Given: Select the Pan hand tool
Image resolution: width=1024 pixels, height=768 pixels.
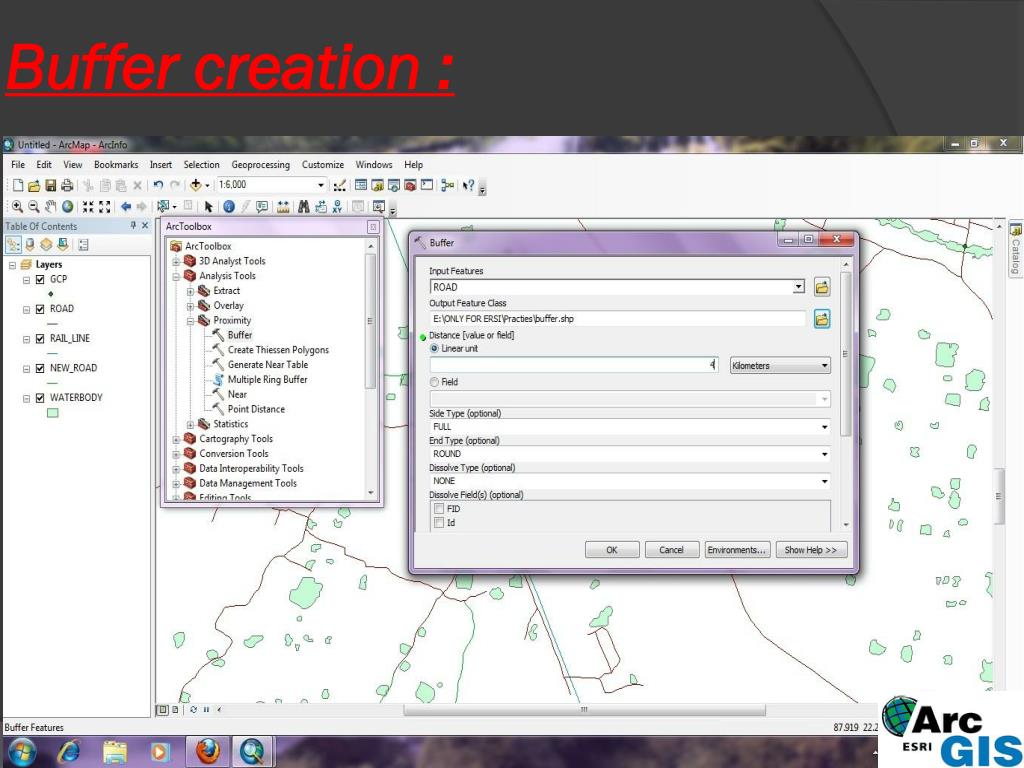Looking at the screenshot, I should coord(50,207).
